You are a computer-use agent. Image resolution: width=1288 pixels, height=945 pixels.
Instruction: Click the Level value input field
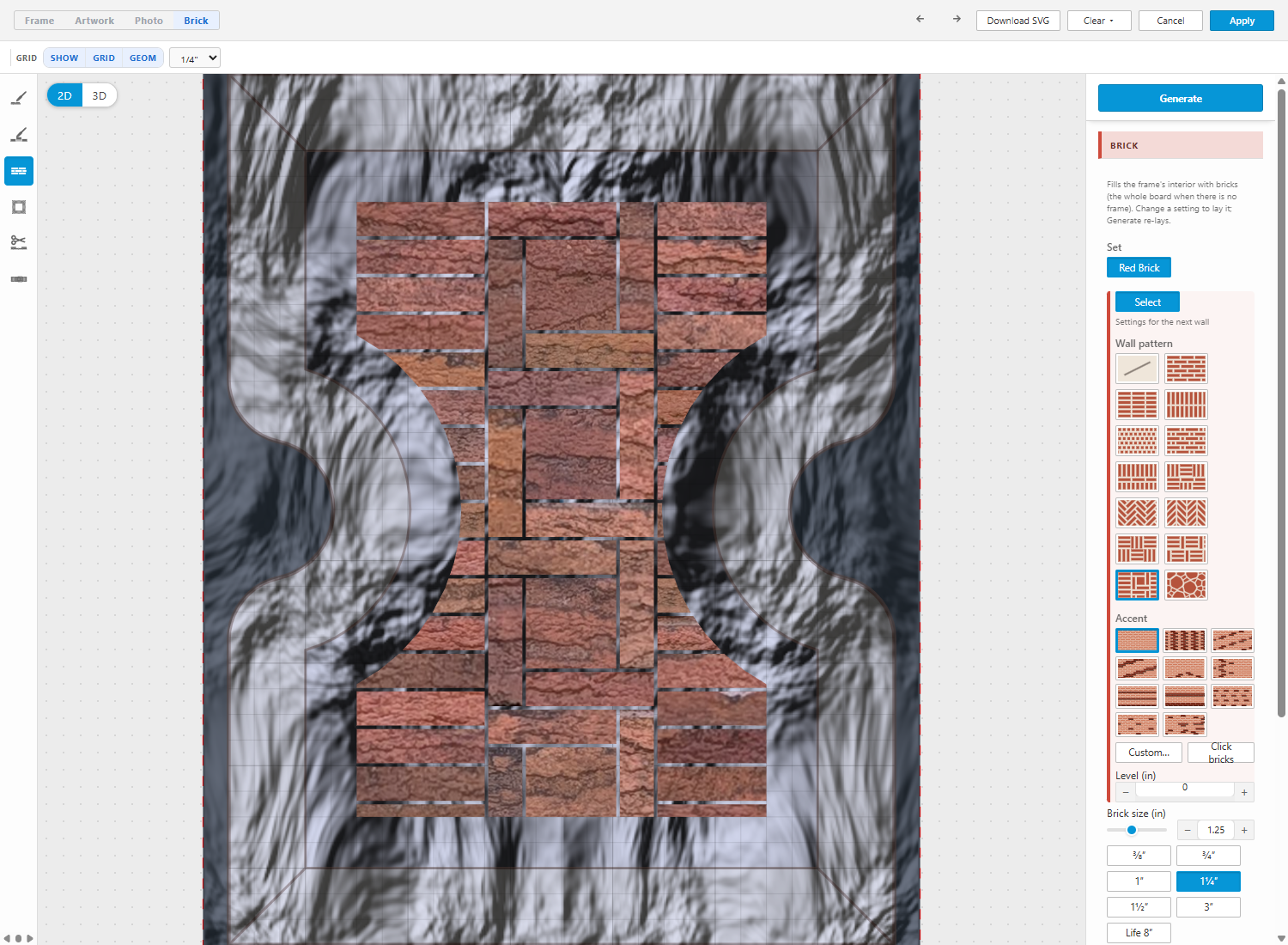[1185, 788]
